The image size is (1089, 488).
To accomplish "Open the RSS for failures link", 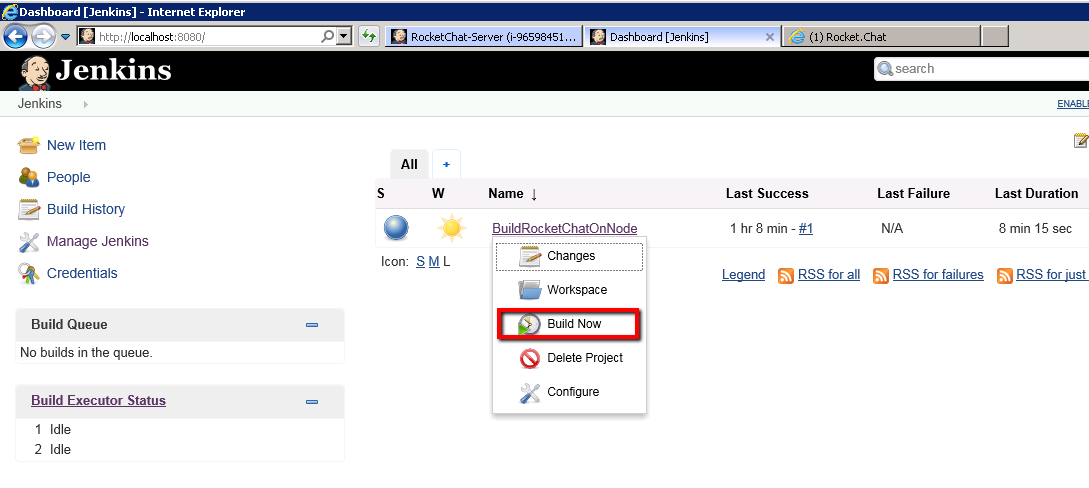I will 938,275.
